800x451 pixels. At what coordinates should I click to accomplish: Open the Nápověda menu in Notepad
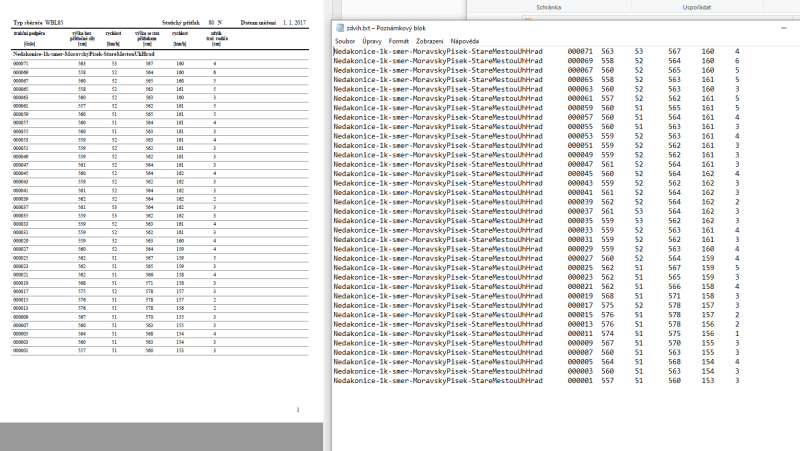coord(465,41)
